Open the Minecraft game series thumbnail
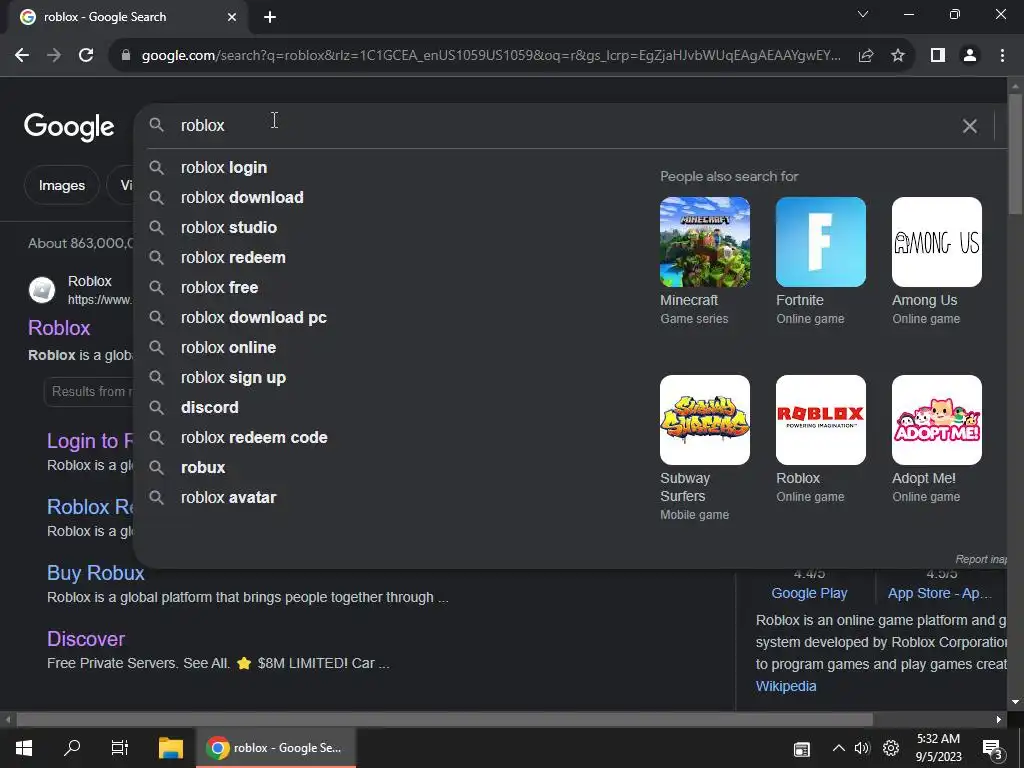The width and height of the screenshot is (1024, 768). coord(705,242)
